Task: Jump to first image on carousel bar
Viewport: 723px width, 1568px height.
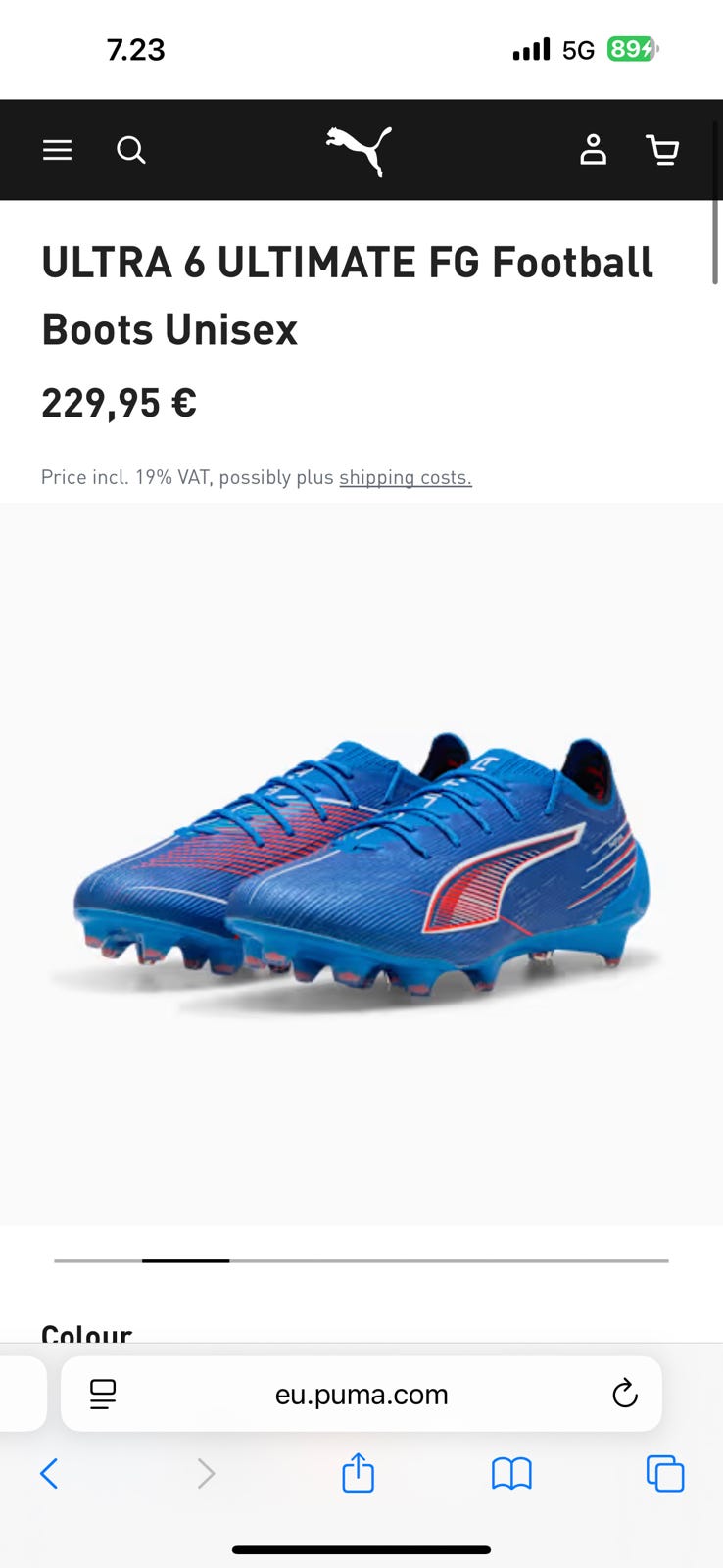Action: [98, 1260]
